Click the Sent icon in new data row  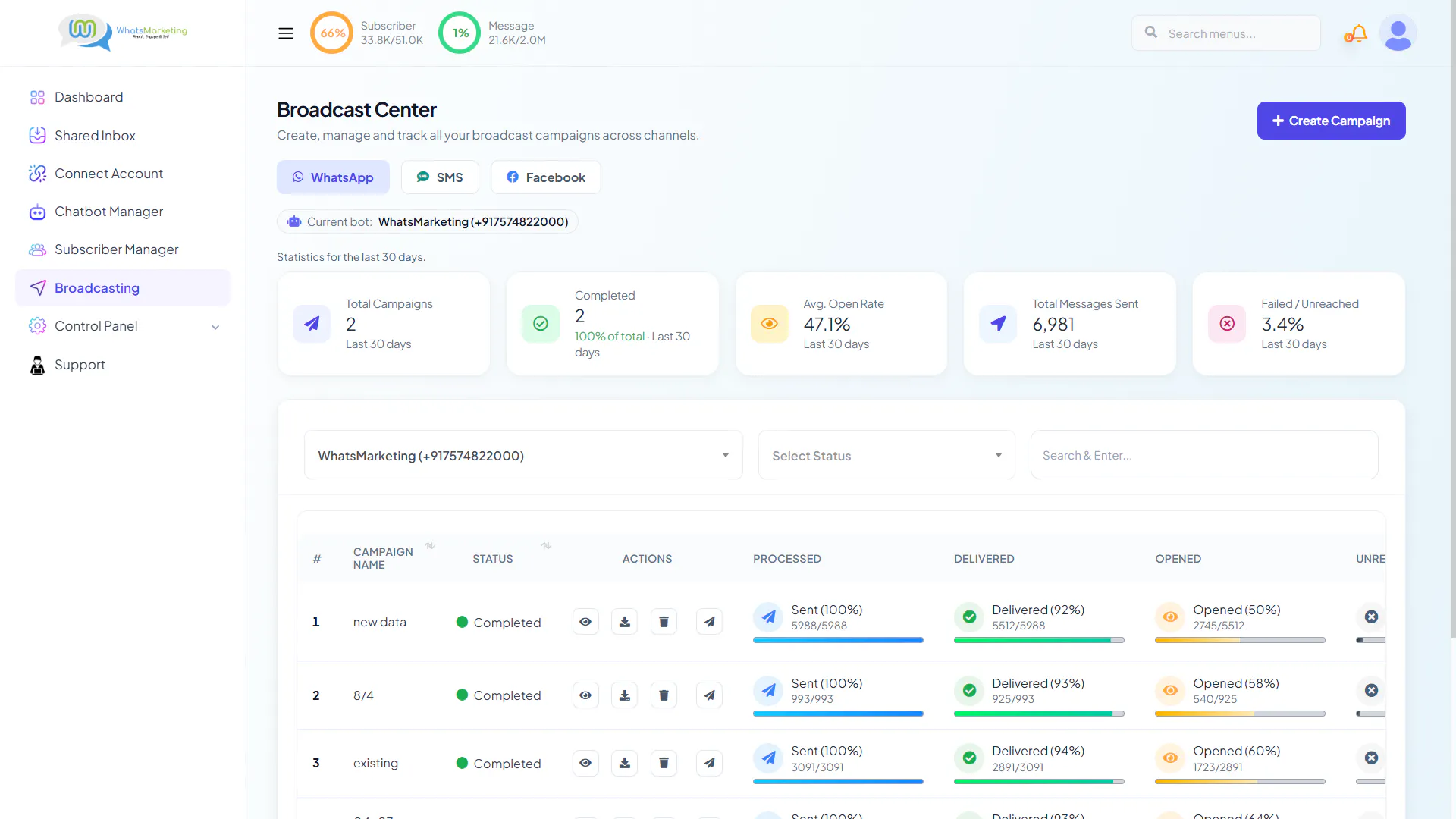(768, 617)
